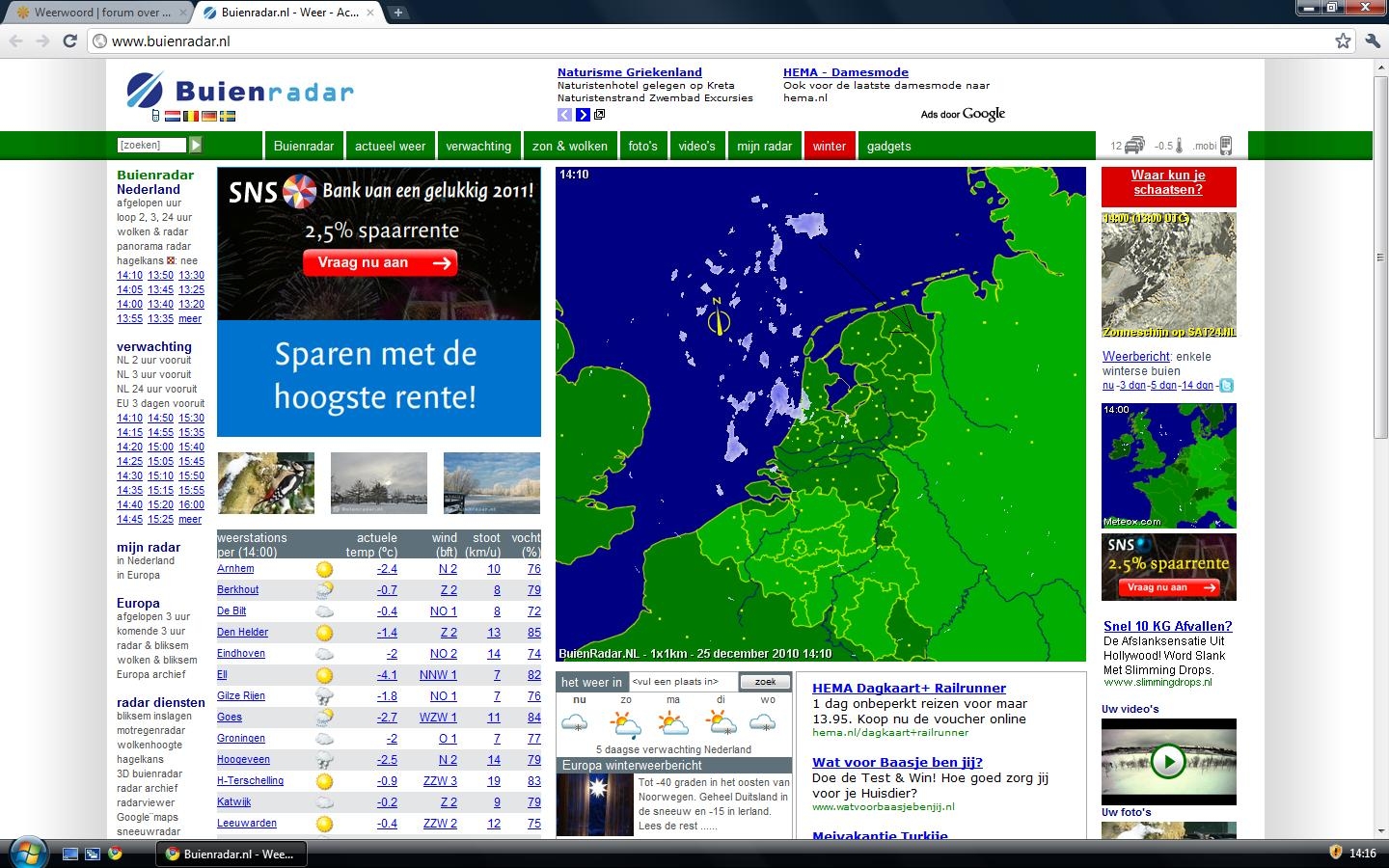The image size is (1389, 868).
Task: Reload the page
Action: tap(69, 41)
